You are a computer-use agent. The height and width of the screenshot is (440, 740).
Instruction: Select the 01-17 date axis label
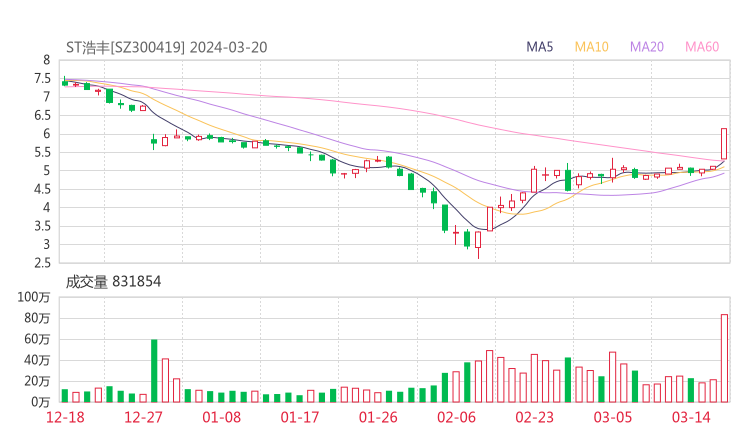click(300, 417)
